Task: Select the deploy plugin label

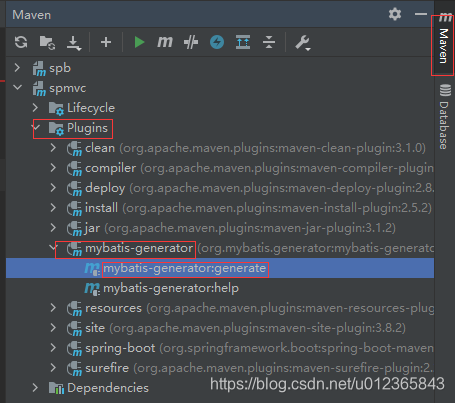Action: click(105, 188)
